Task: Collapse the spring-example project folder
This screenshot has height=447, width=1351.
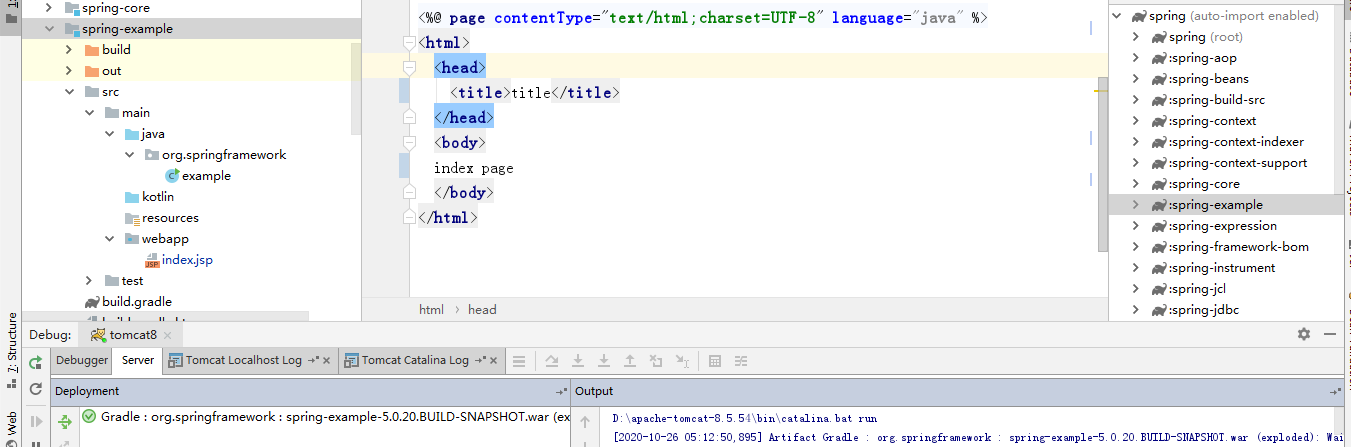Action: click(x=49, y=29)
